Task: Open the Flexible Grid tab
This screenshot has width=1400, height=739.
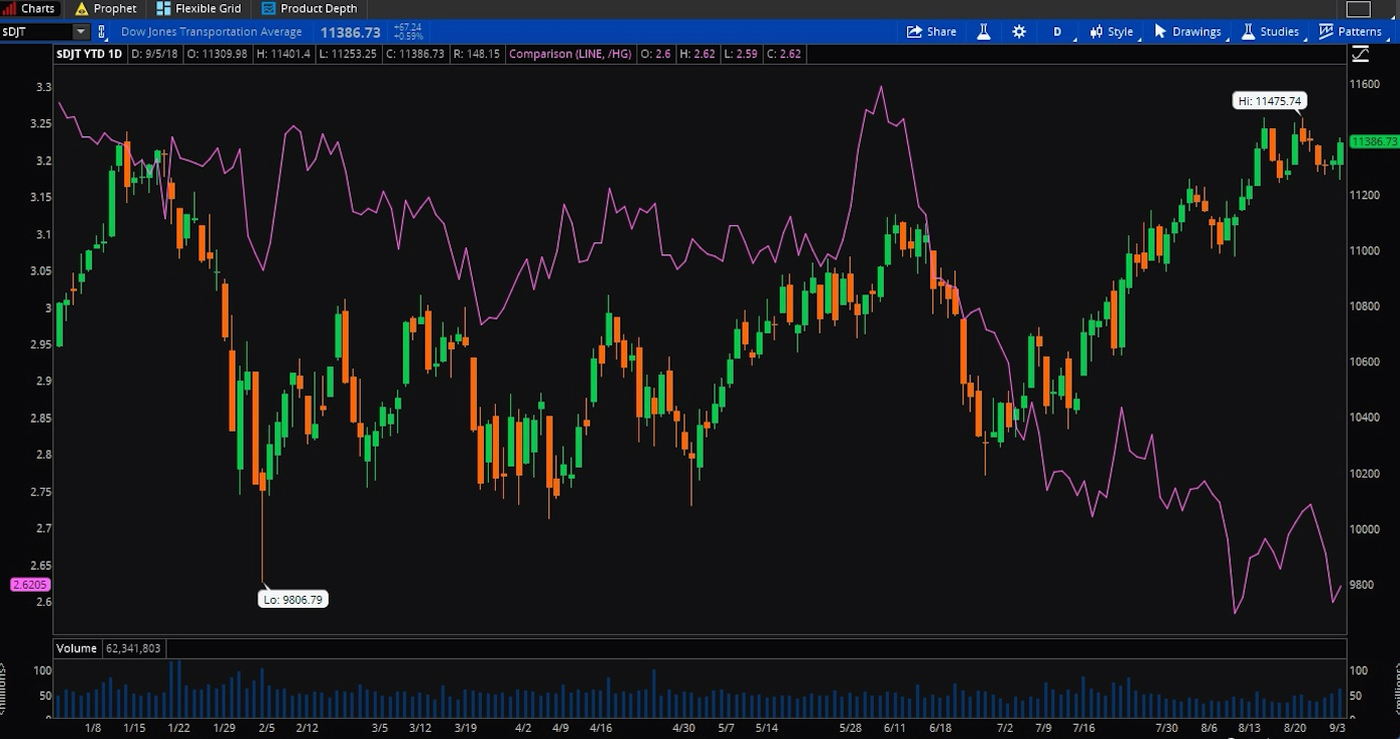Action: [198, 9]
